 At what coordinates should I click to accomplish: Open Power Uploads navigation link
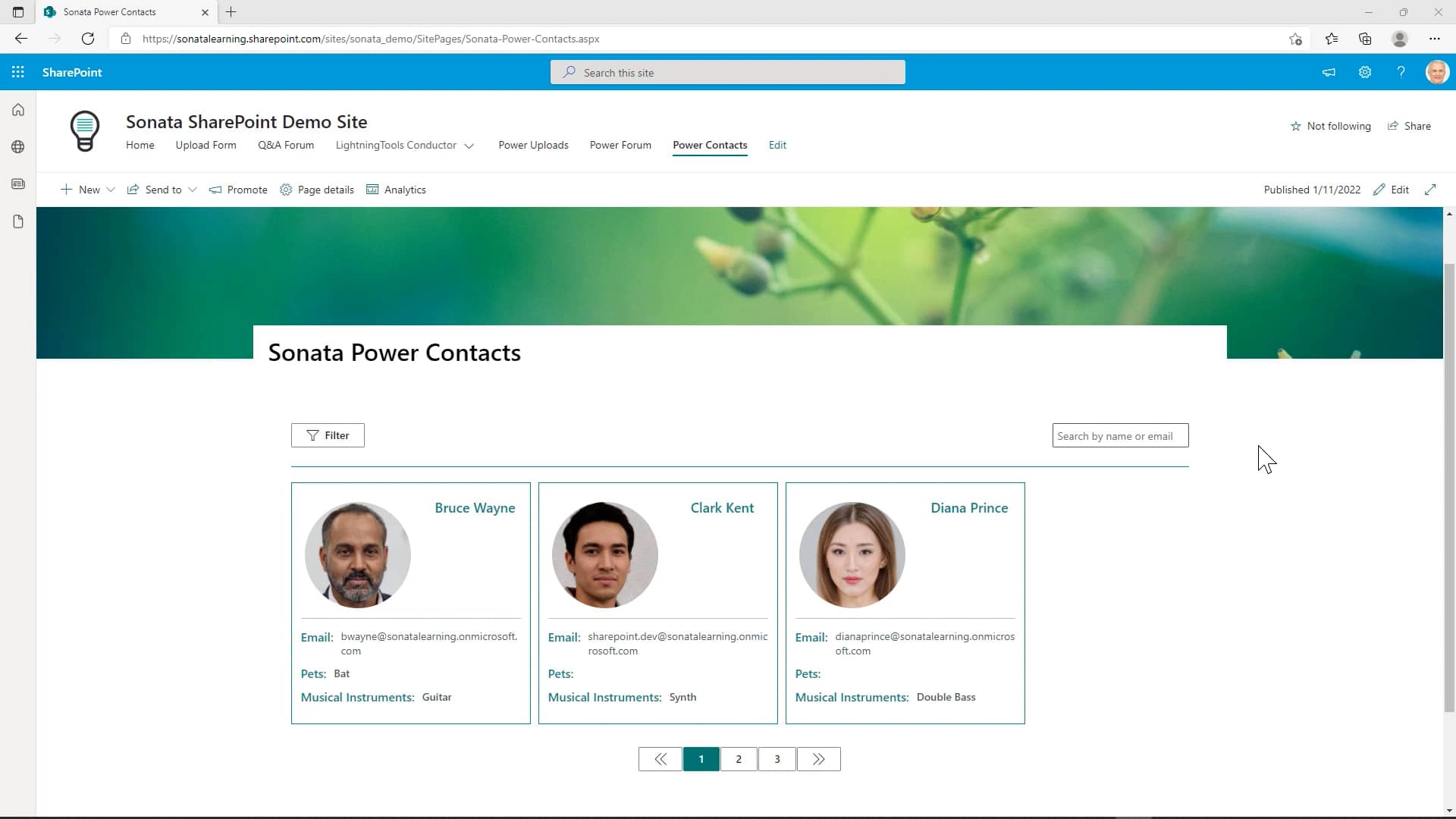pos(533,145)
